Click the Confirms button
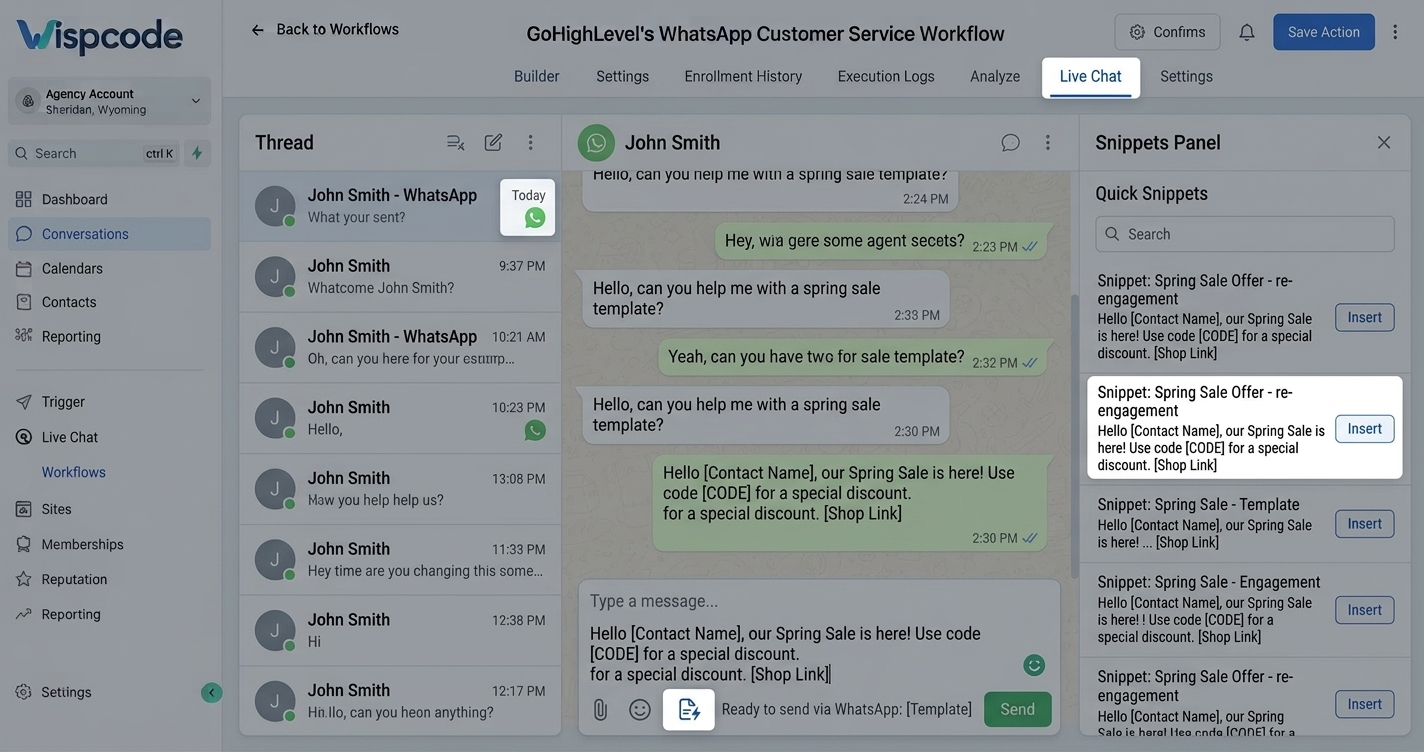This screenshot has height=752, width=1424. (x=1168, y=32)
